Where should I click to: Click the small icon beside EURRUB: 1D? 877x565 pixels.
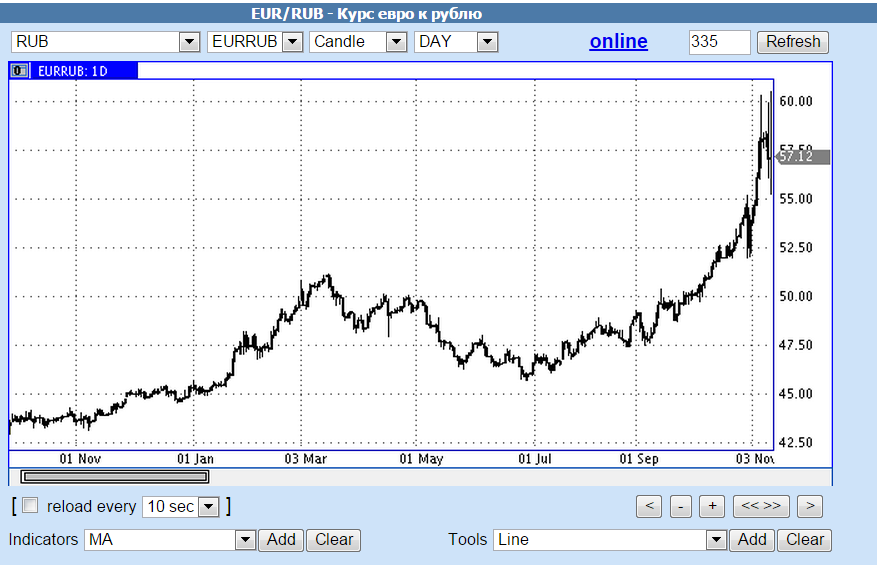tap(19, 71)
